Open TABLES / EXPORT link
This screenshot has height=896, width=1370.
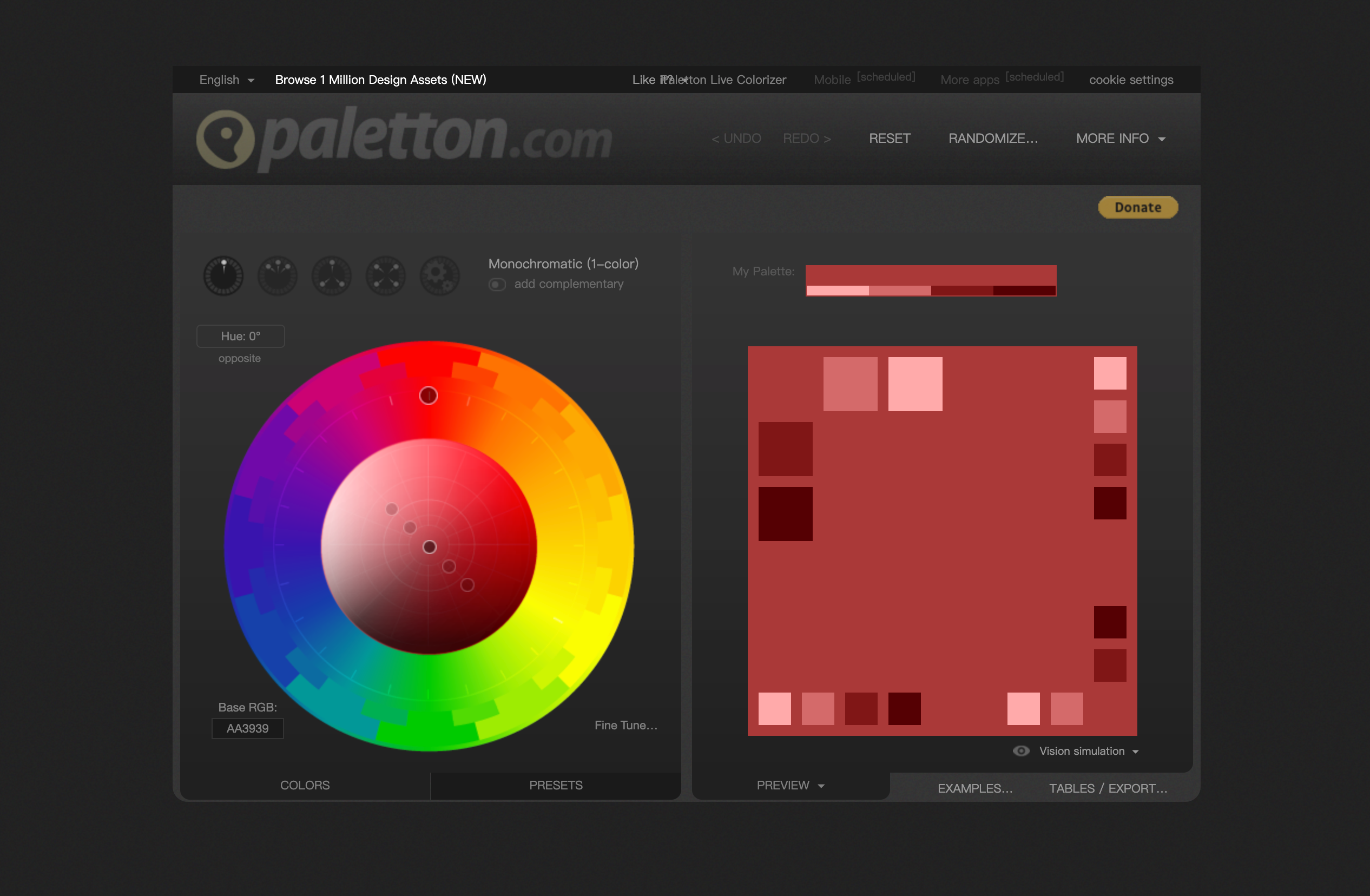1108,788
